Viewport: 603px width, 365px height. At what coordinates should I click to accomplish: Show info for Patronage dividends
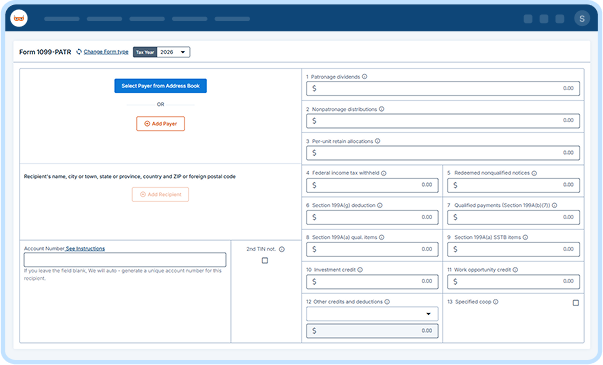(x=364, y=77)
